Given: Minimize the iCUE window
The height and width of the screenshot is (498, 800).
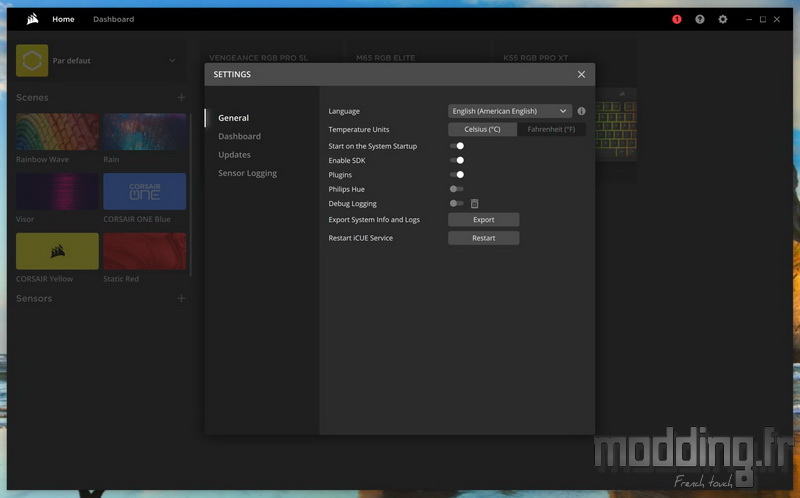Looking at the screenshot, I should (748, 19).
